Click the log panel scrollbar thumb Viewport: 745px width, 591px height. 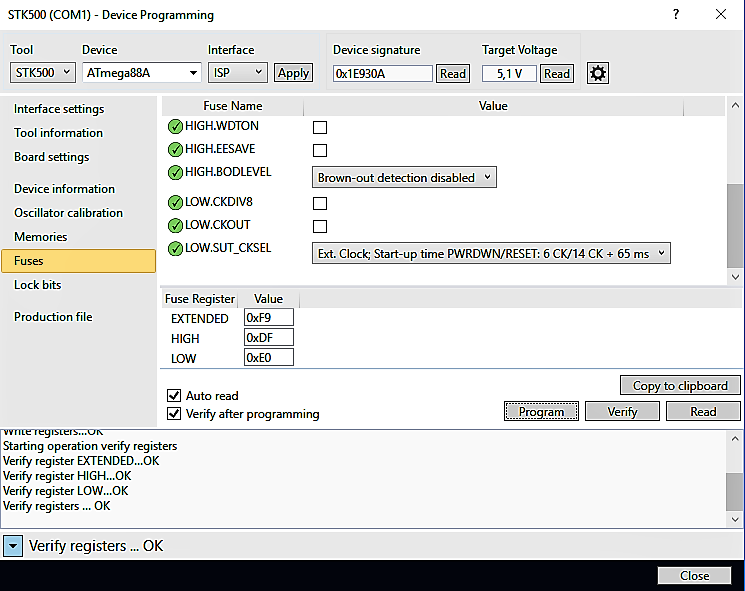click(x=735, y=492)
